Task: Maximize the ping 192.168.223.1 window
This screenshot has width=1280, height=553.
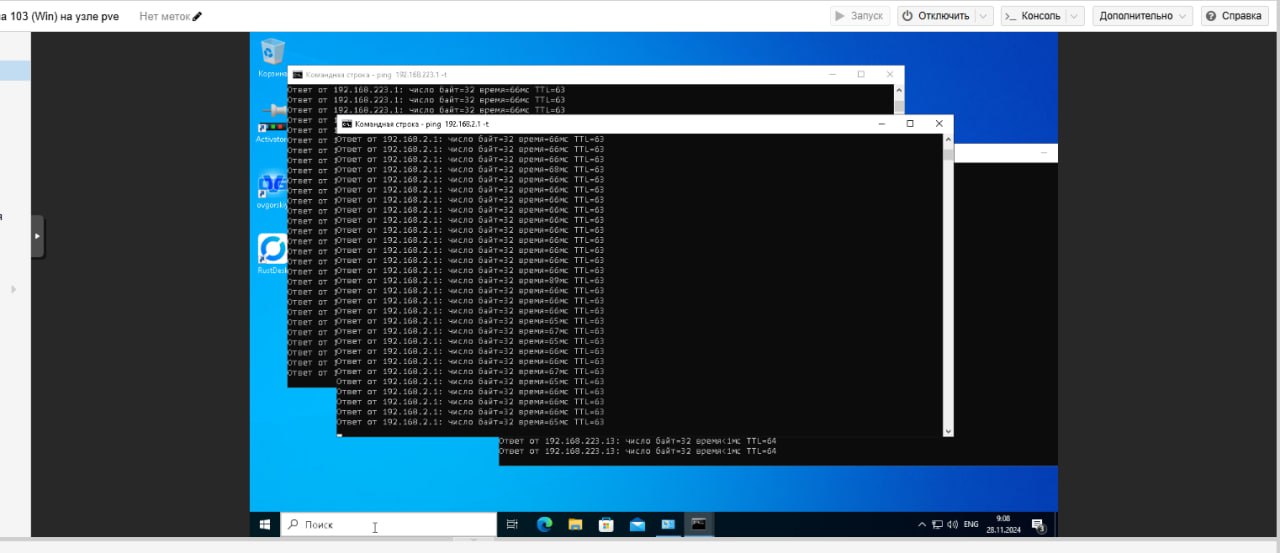Action: (x=861, y=74)
